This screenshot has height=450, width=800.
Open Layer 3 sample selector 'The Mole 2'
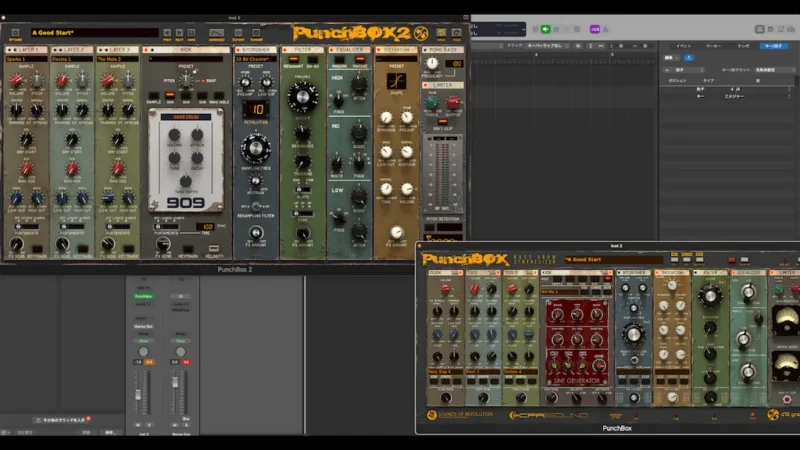click(117, 59)
